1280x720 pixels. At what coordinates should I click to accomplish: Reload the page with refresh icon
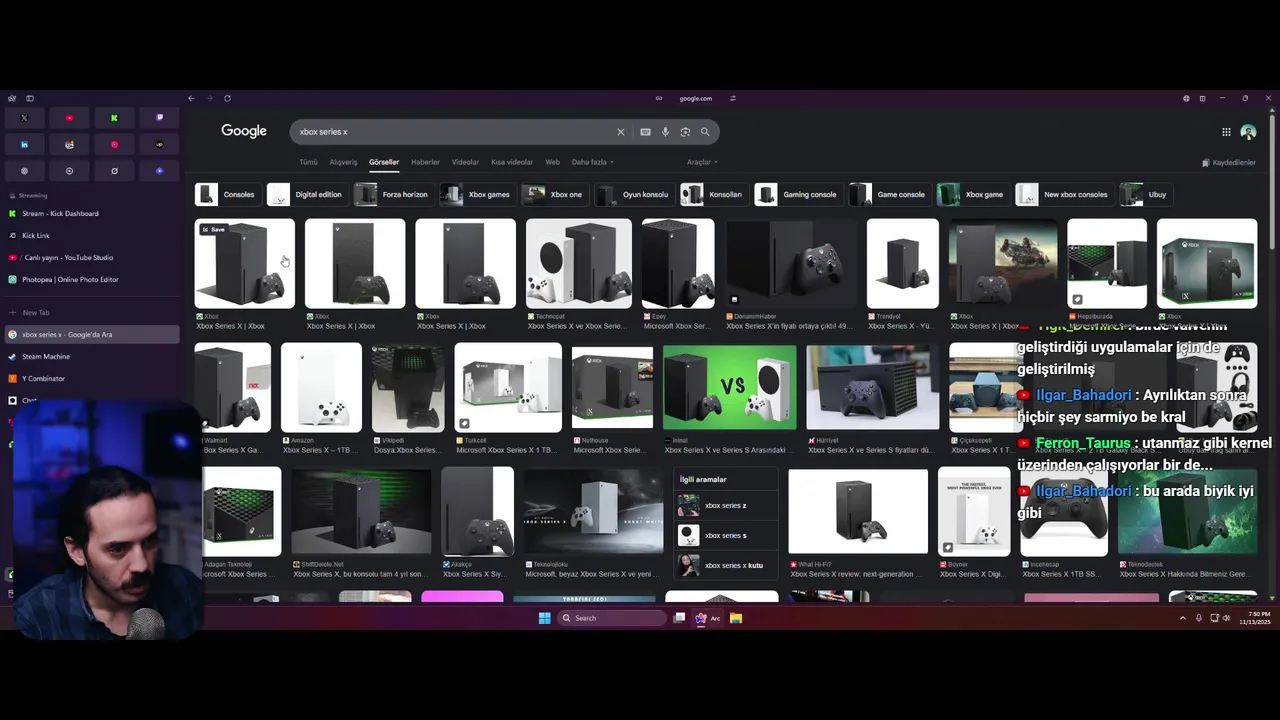(x=227, y=98)
